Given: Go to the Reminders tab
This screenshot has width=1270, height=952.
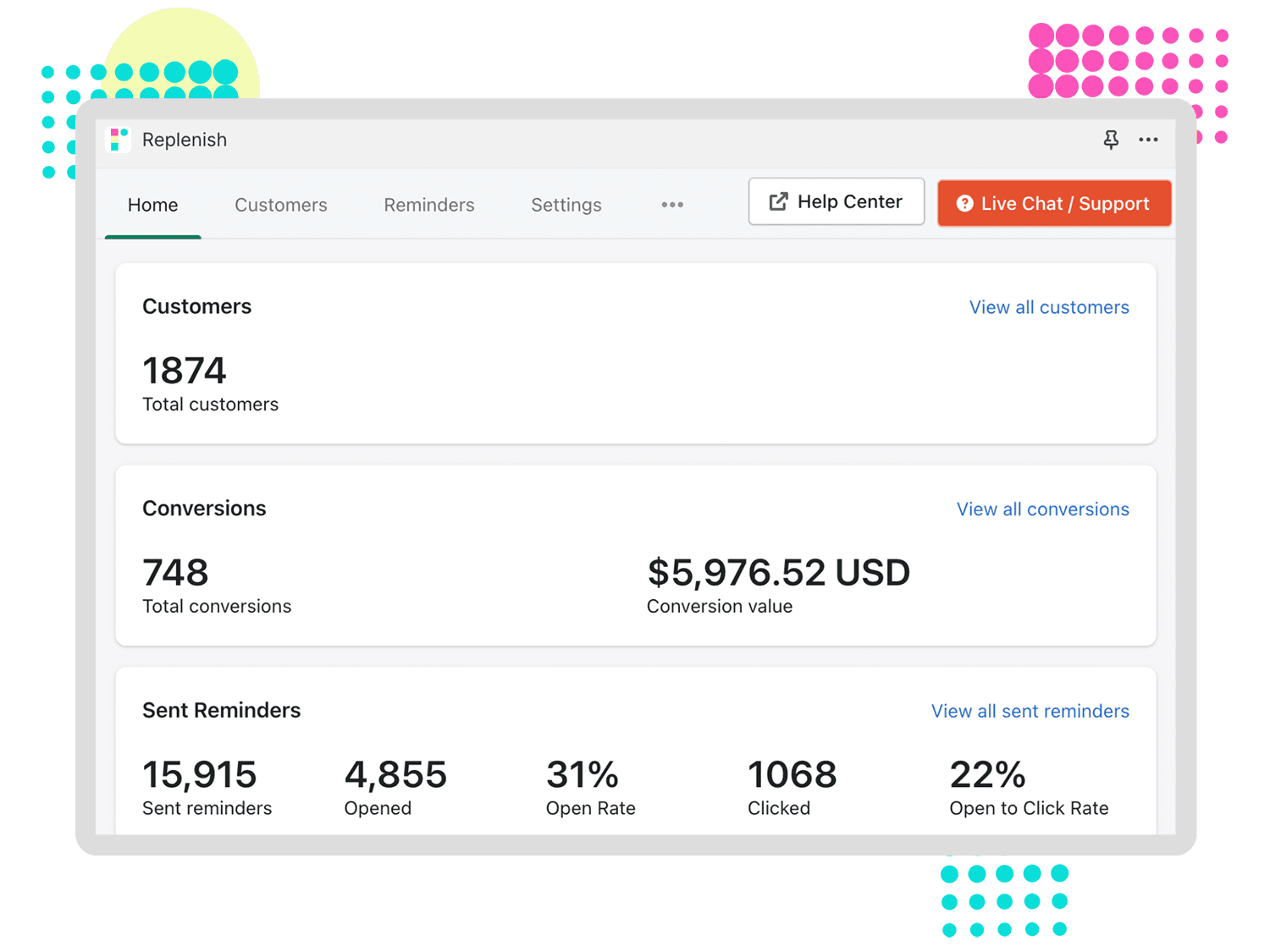Looking at the screenshot, I should click(428, 205).
